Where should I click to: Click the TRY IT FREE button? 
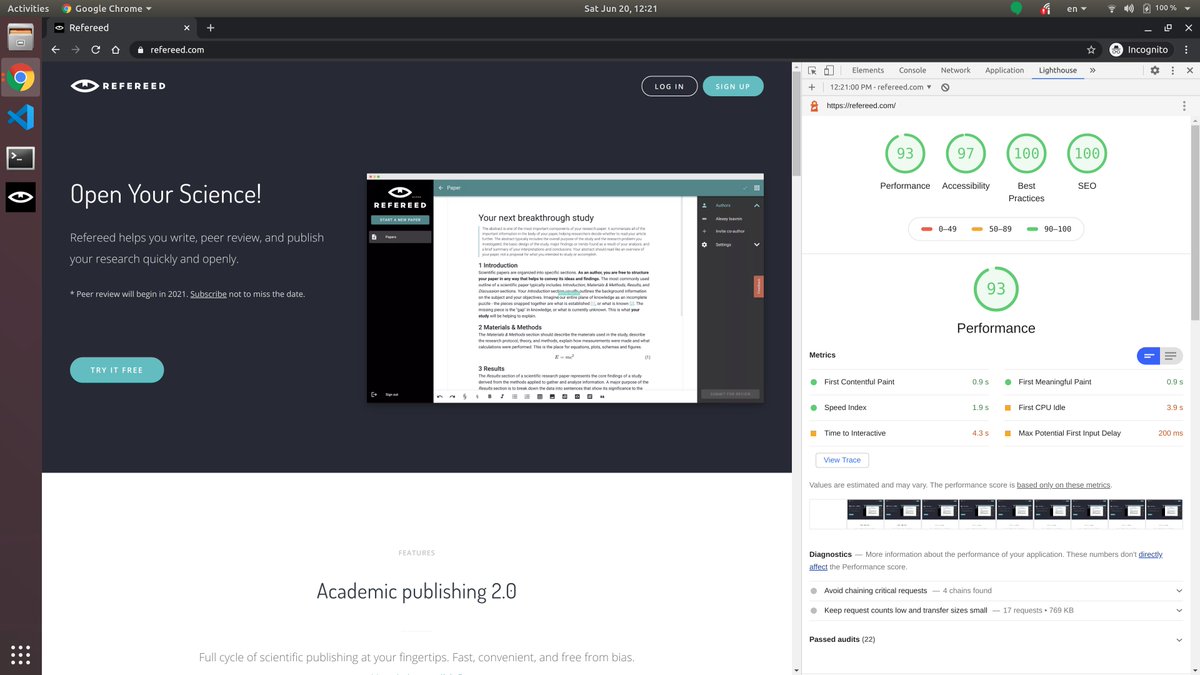click(x=117, y=369)
